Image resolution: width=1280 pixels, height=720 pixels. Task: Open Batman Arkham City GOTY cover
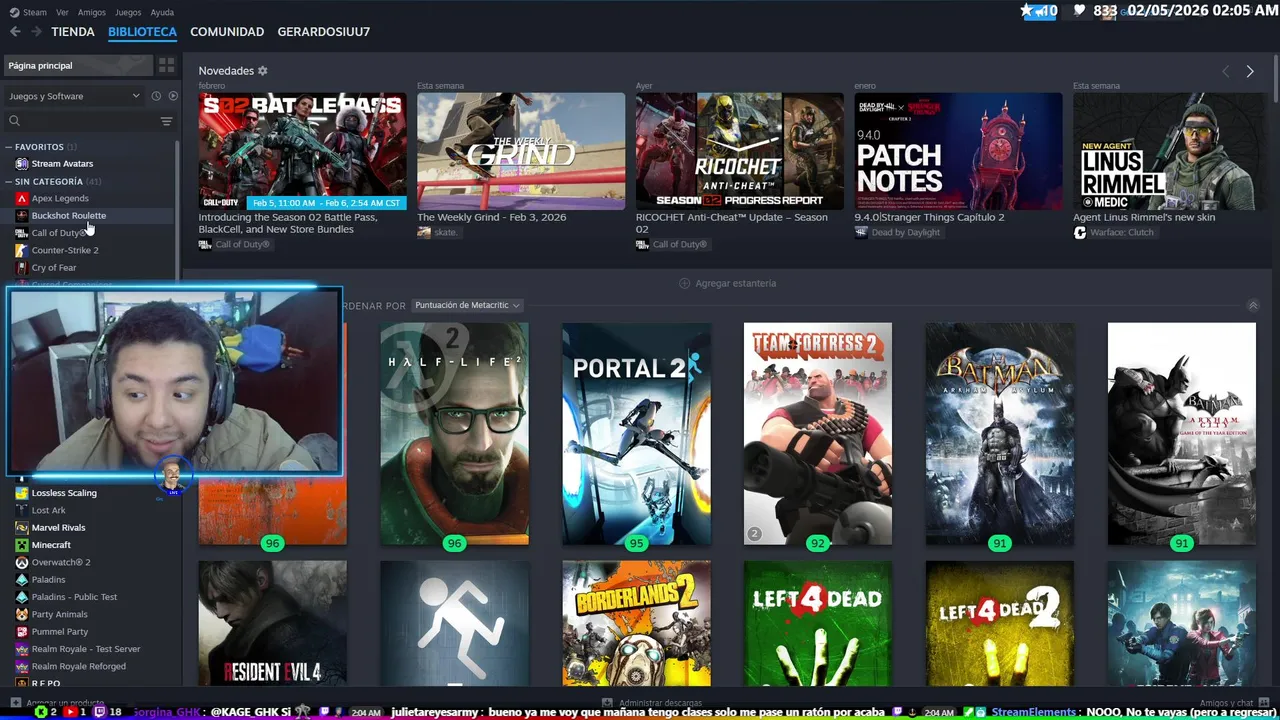(x=1182, y=434)
